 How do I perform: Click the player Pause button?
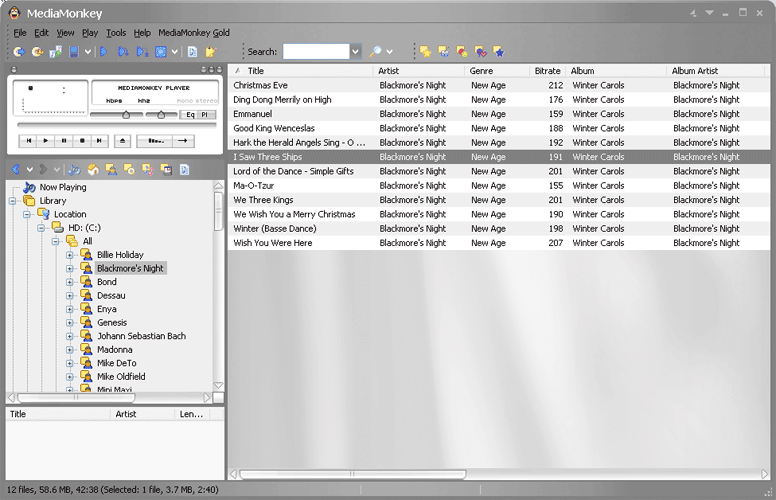[x=64, y=141]
